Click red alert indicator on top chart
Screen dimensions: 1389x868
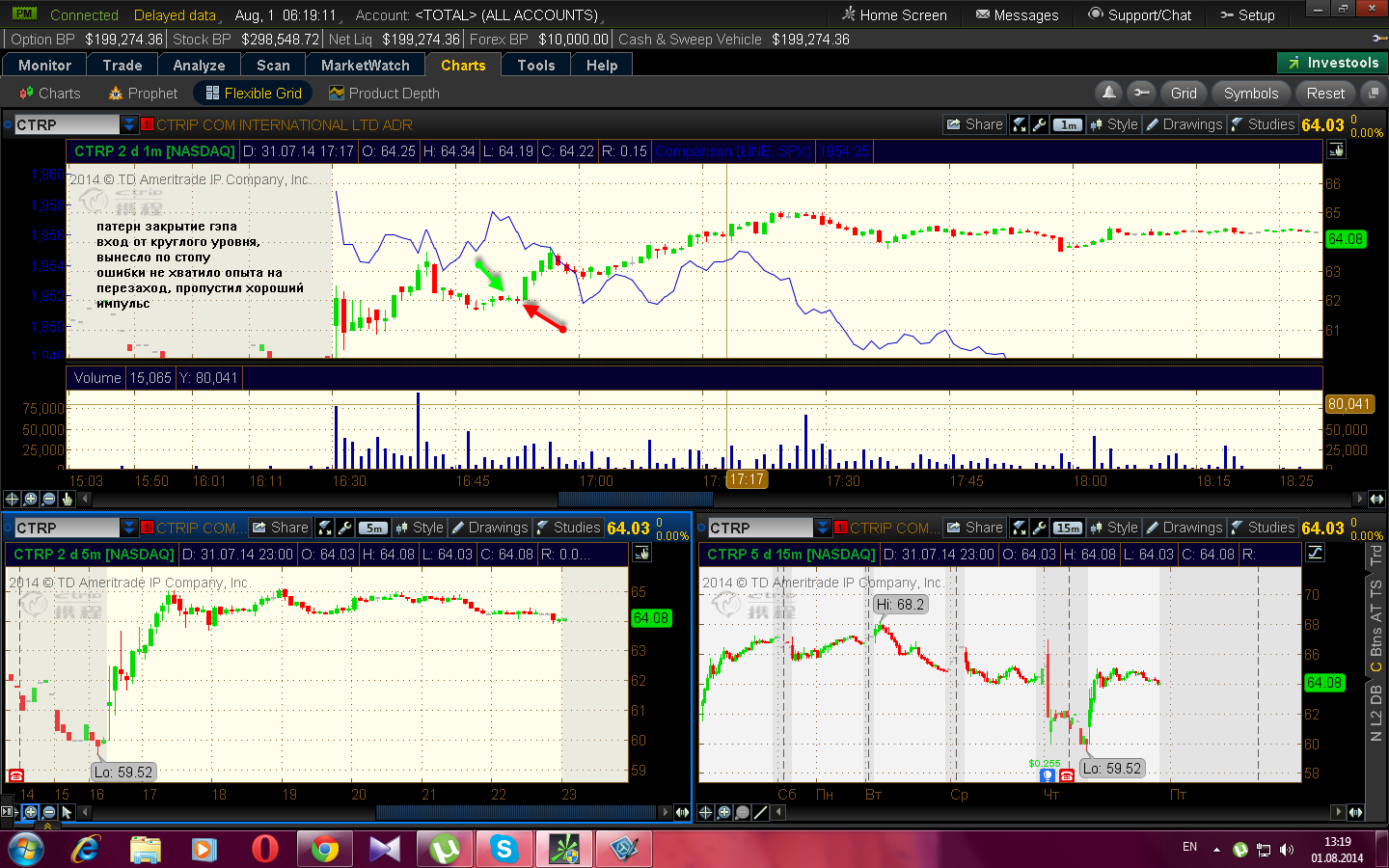147,124
